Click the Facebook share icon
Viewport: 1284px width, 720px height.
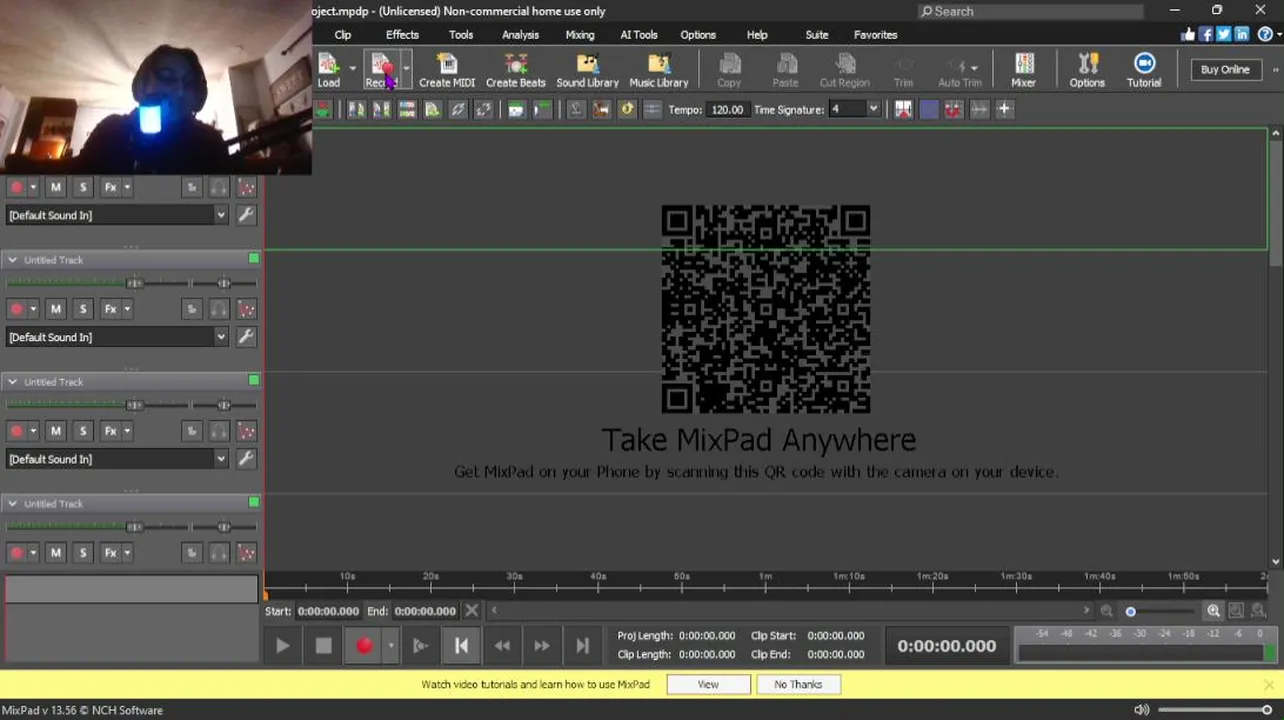point(1206,34)
